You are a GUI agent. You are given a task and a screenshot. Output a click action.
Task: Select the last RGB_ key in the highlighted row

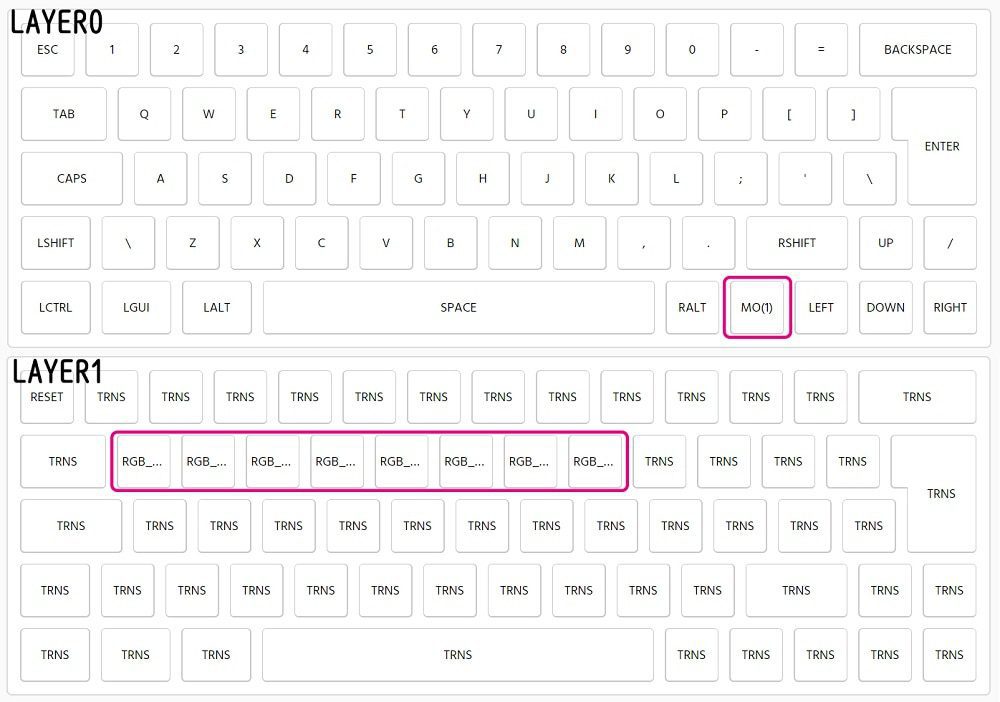(594, 461)
